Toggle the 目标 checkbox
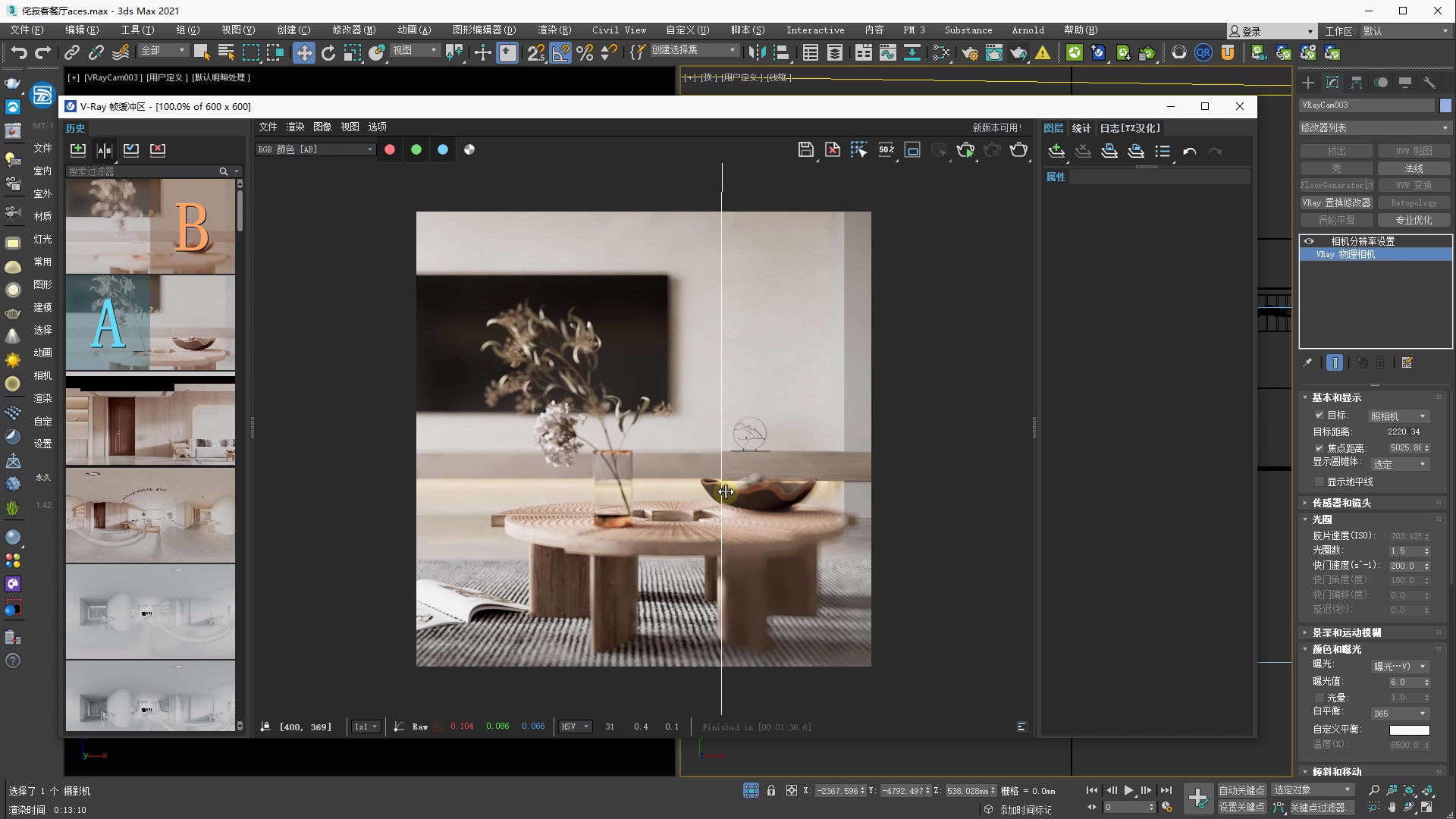Viewport: 1456px width, 819px height. point(1319,416)
